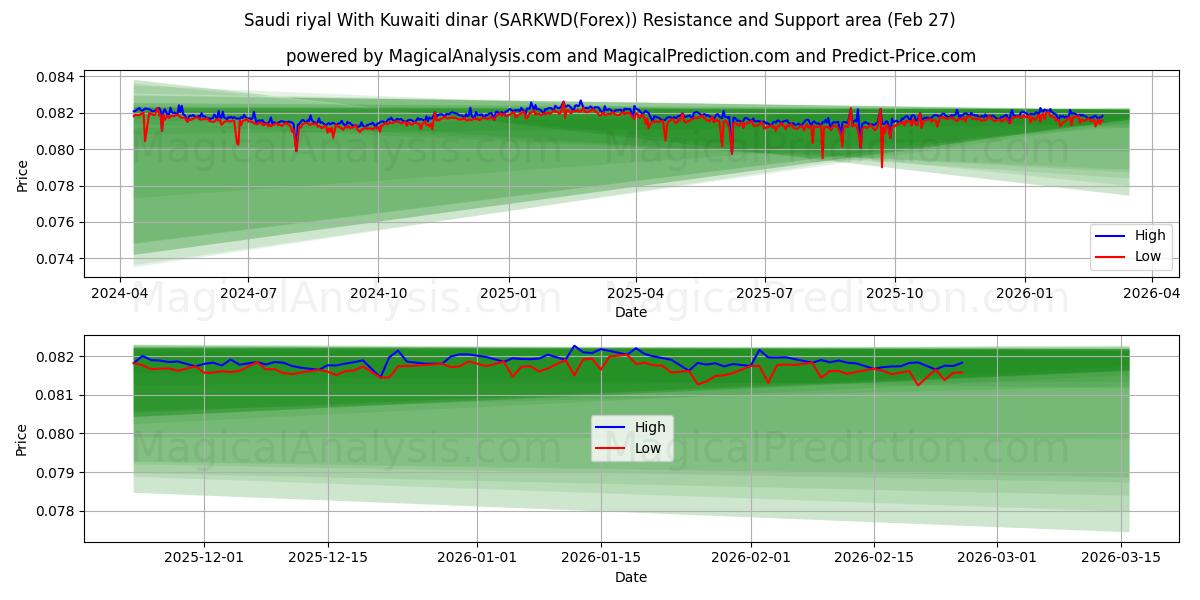Click the 0.074 tick on upper y-axis

[x=56, y=259]
